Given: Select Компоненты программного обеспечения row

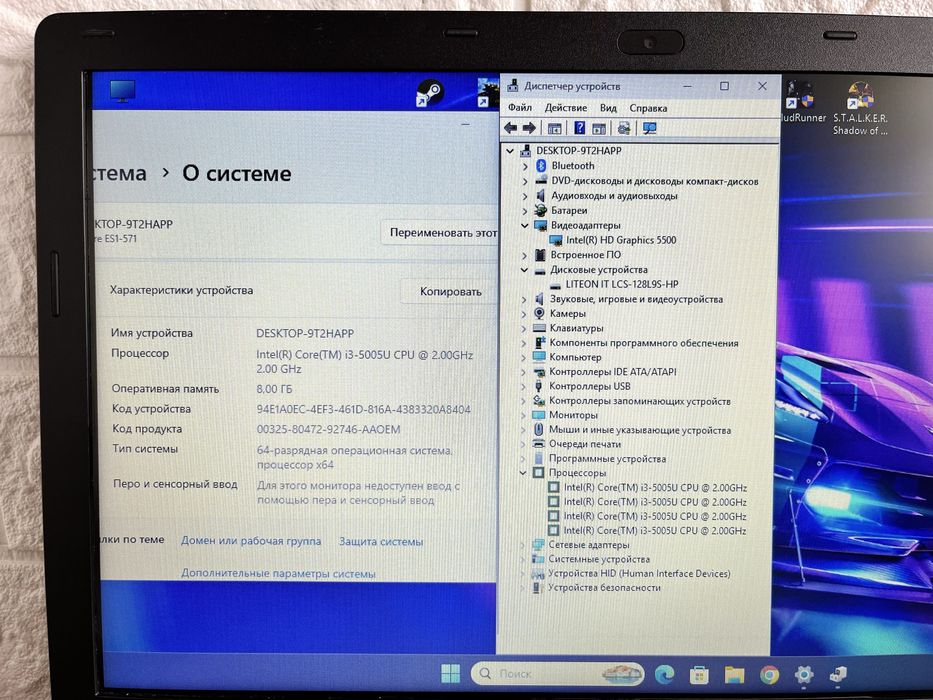Looking at the screenshot, I should 643,343.
